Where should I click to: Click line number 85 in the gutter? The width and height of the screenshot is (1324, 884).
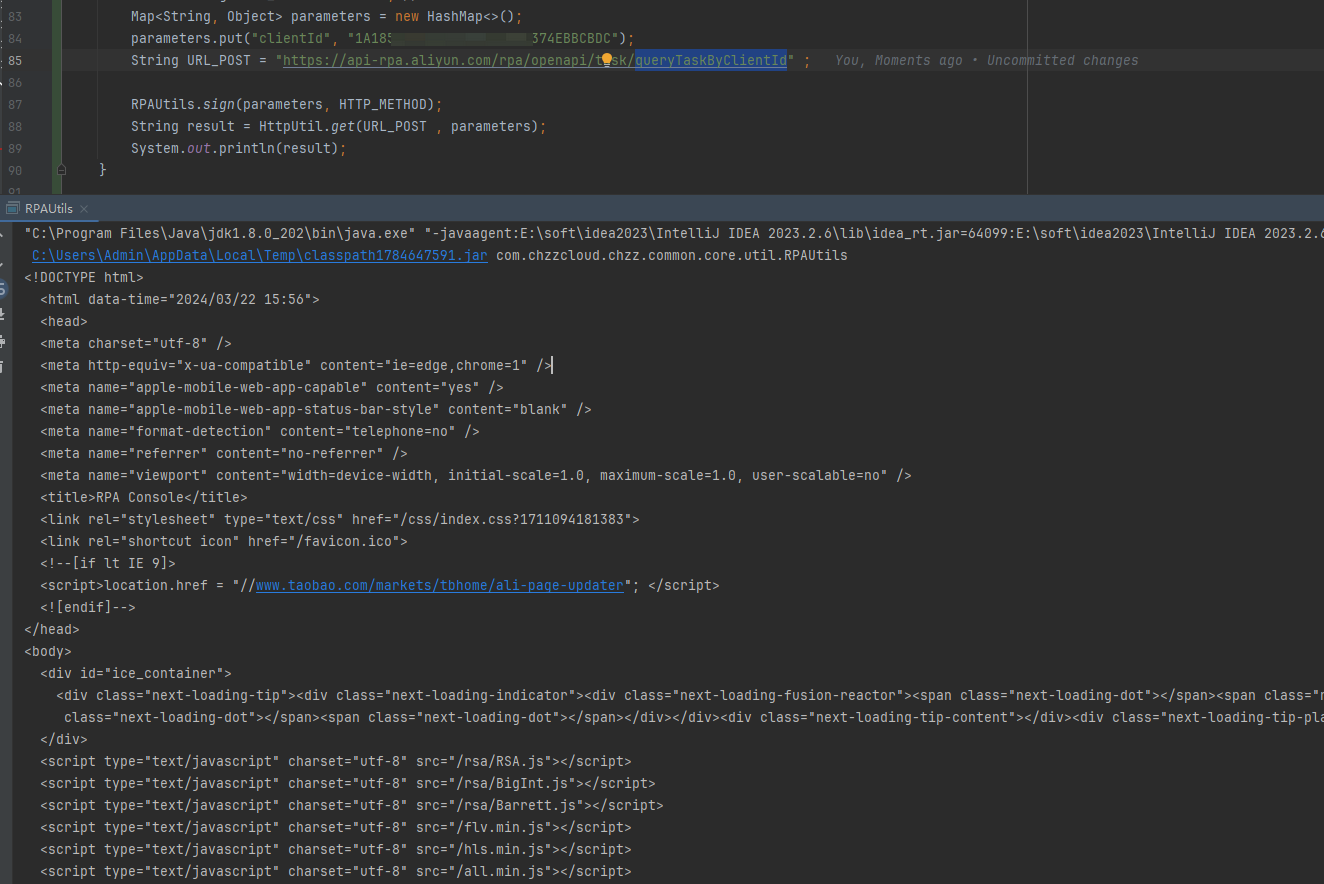14,61
